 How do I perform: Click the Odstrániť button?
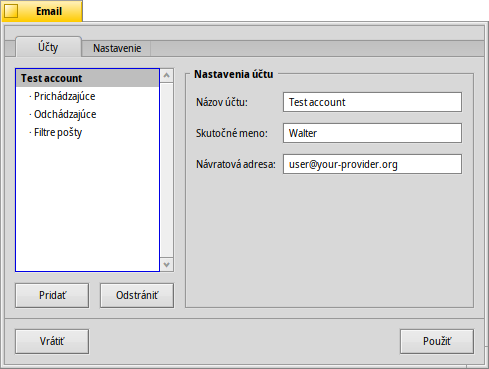tap(137, 295)
